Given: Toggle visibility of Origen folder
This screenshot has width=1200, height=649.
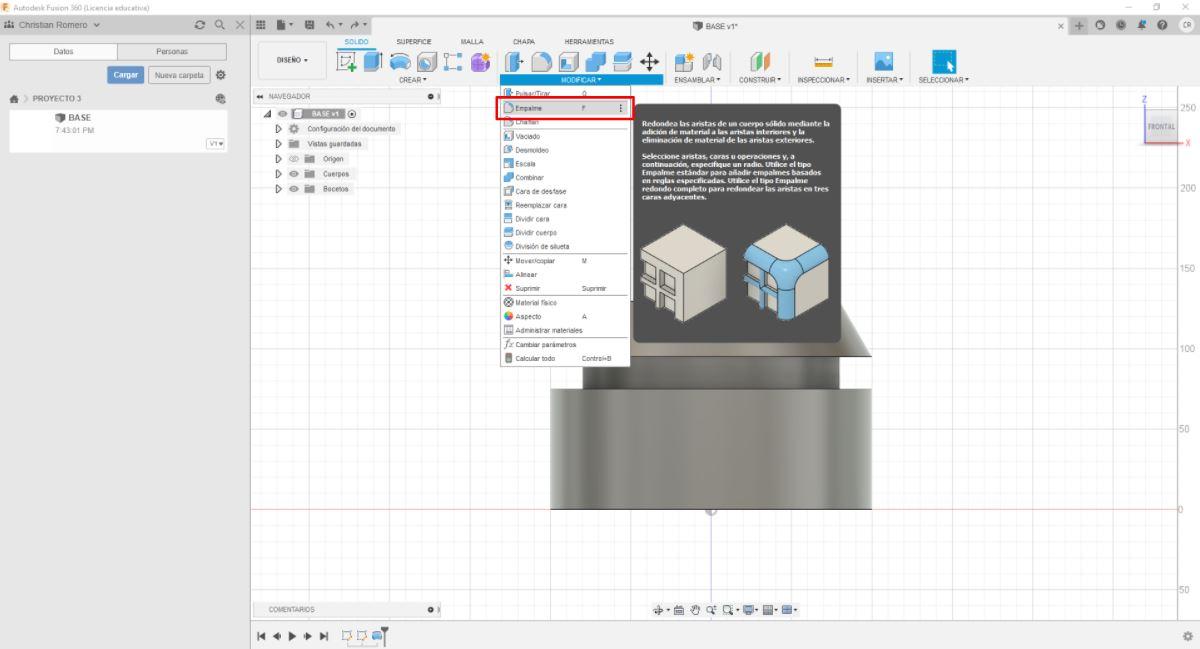Looking at the screenshot, I should [x=295, y=159].
